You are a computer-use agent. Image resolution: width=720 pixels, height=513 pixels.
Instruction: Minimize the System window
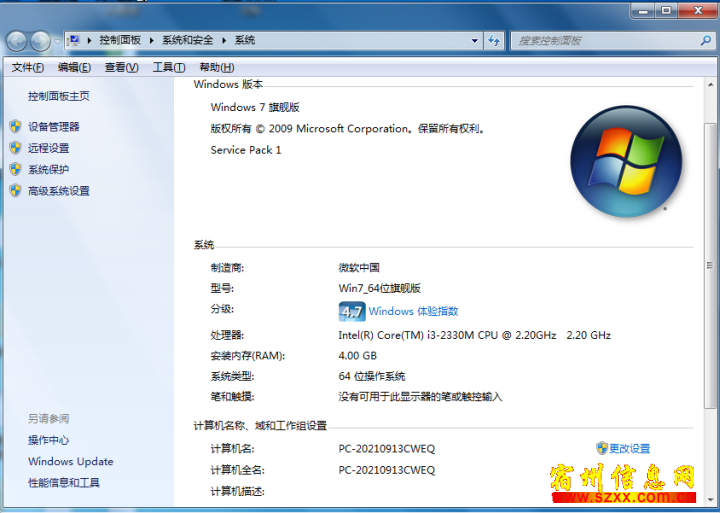point(643,11)
